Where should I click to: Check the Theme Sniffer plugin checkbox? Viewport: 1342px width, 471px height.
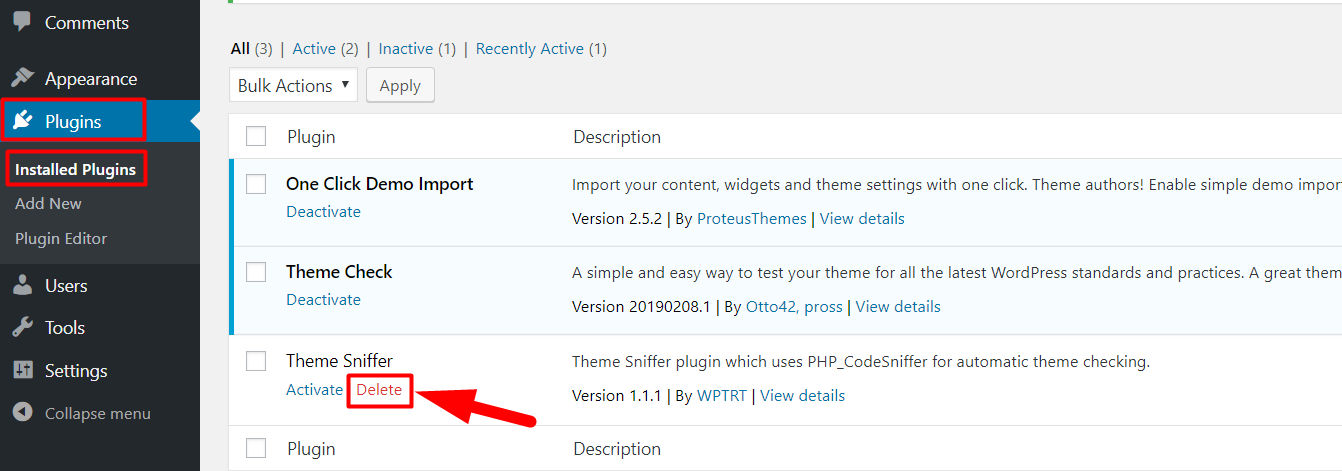(x=257, y=361)
